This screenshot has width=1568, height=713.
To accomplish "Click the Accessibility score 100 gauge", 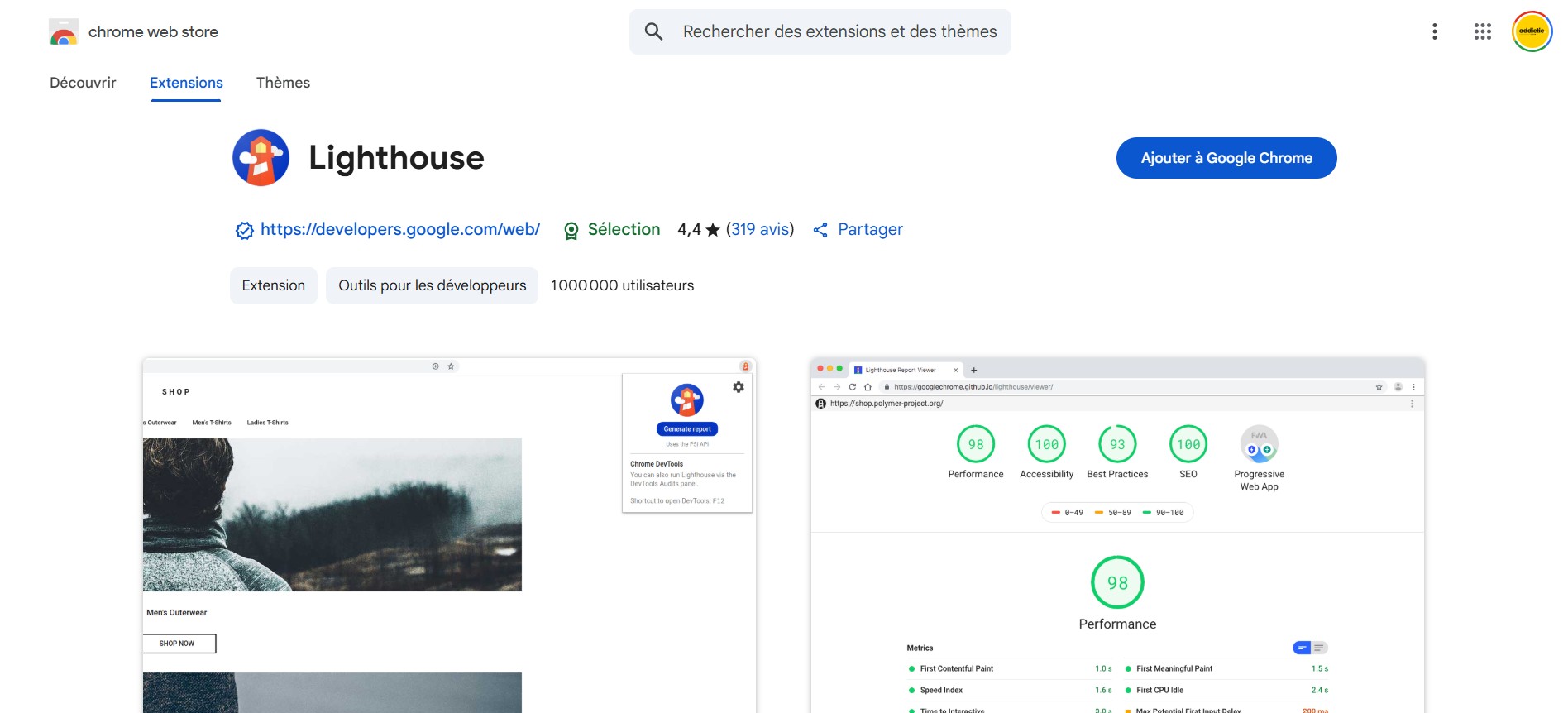I will click(1047, 444).
